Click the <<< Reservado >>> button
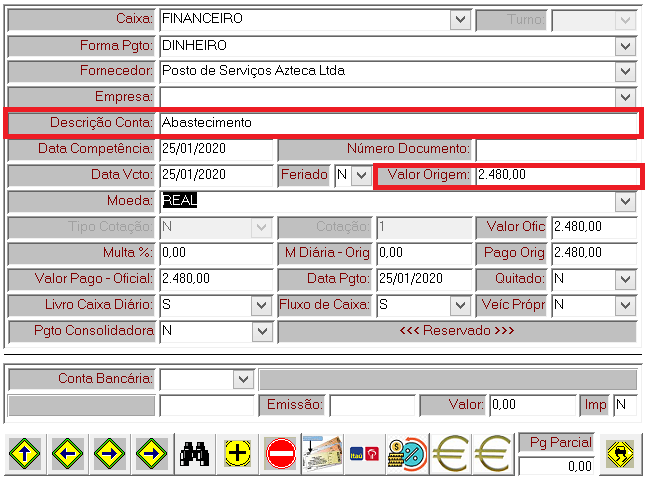Viewport: 652px width, 481px height. click(x=456, y=331)
